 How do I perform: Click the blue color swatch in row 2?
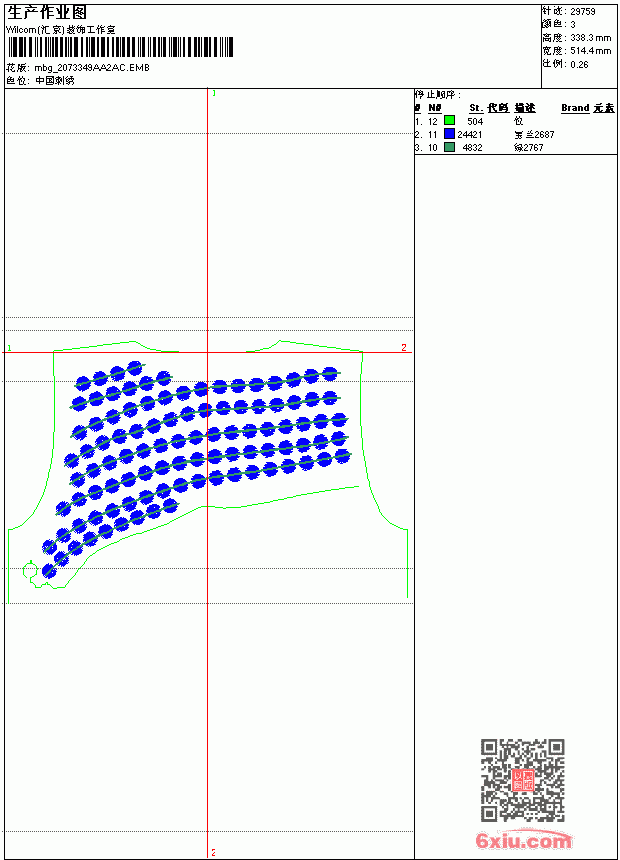449,134
